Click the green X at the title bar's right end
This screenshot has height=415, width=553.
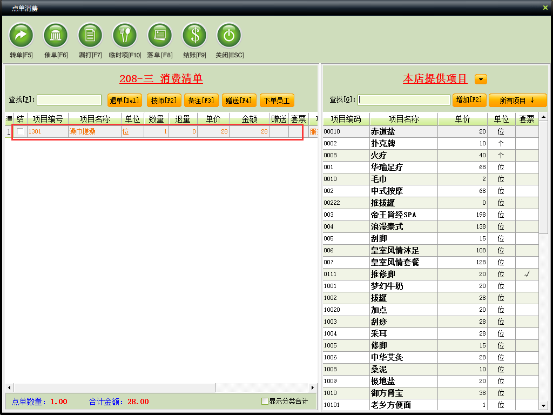click(x=545, y=7)
